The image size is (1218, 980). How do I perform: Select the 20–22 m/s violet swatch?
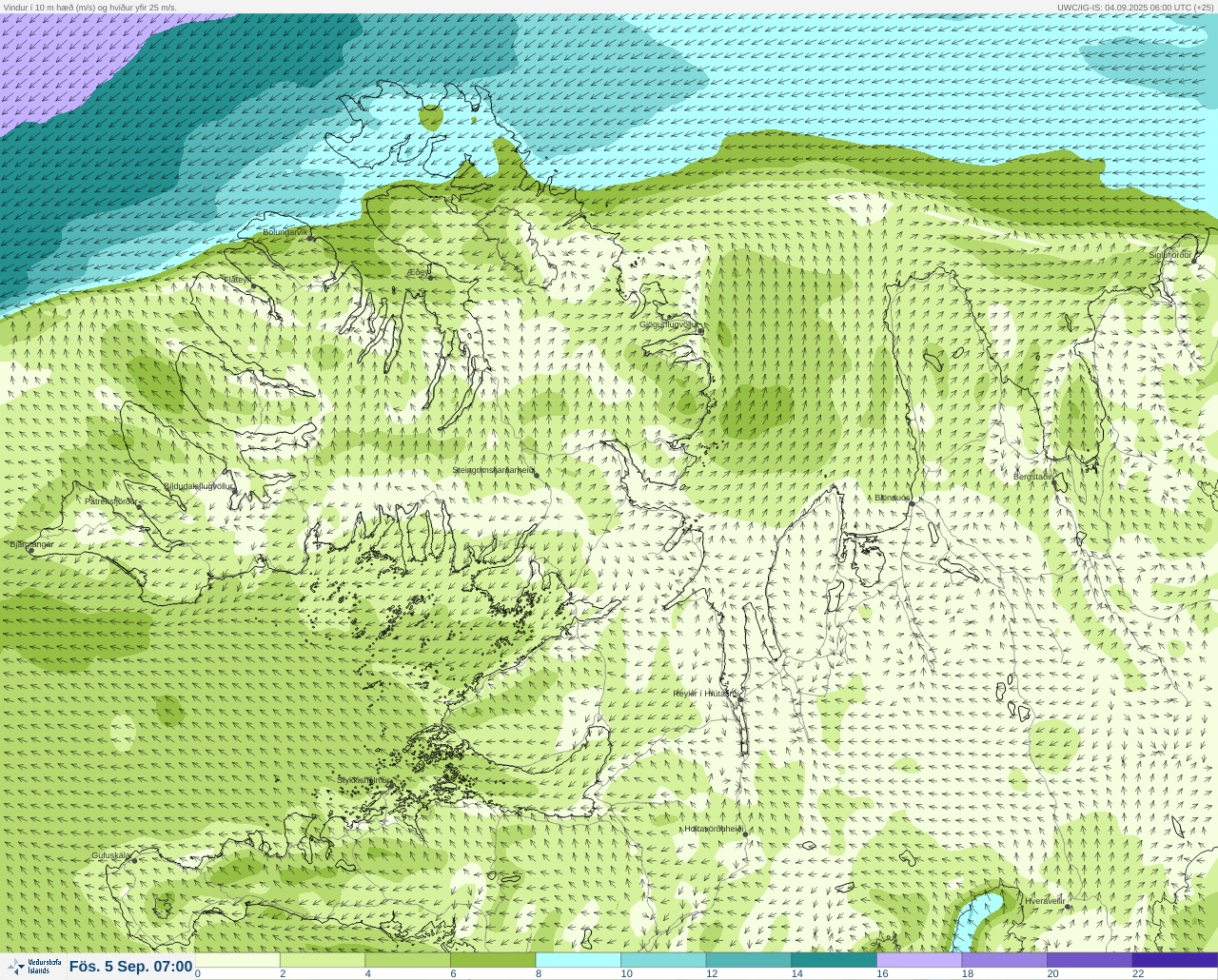1090,960
